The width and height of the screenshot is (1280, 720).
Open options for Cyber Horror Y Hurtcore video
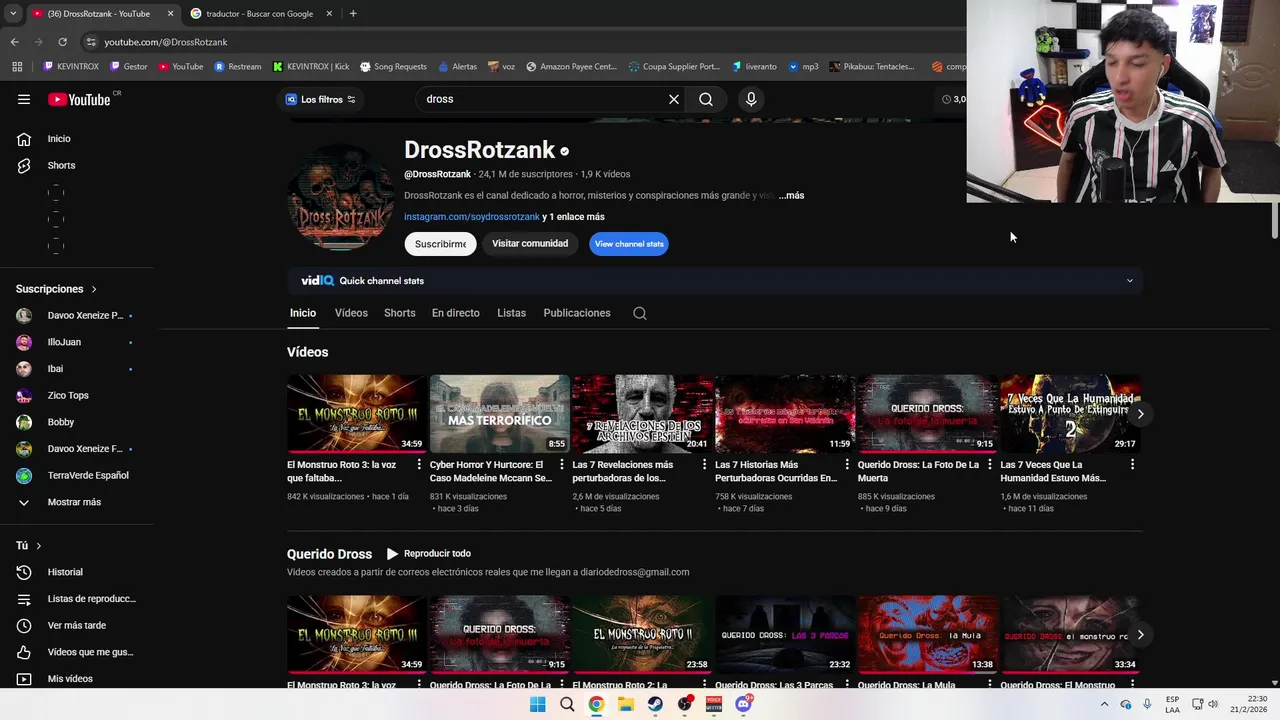click(x=562, y=465)
